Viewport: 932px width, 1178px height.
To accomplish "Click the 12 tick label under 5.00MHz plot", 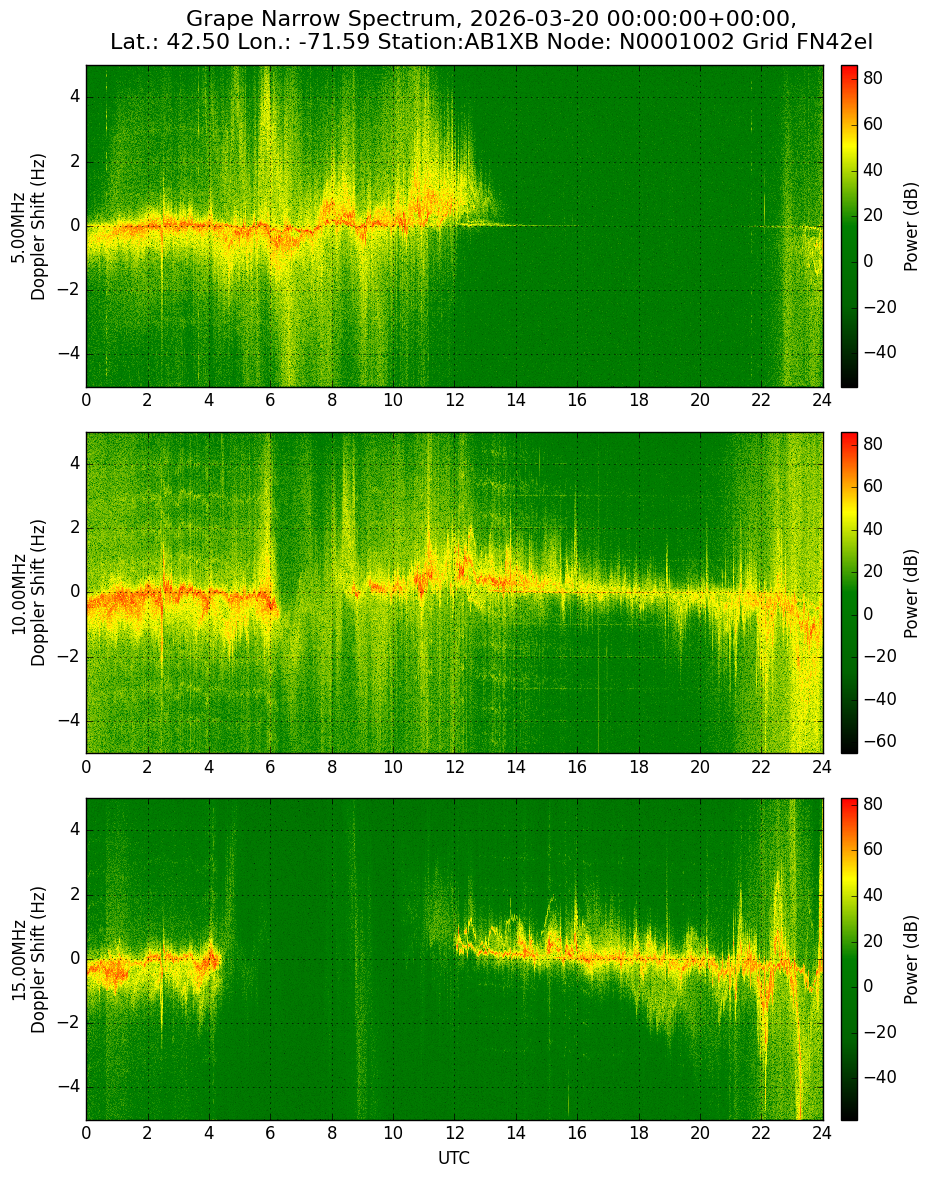I will tap(454, 400).
